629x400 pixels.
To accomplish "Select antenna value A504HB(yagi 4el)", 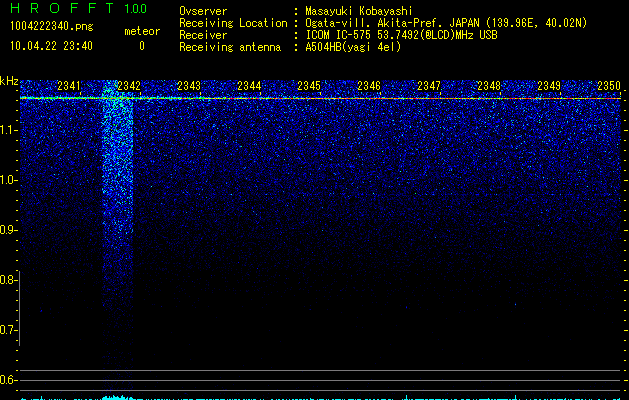I will pyautogui.click(x=353, y=47).
